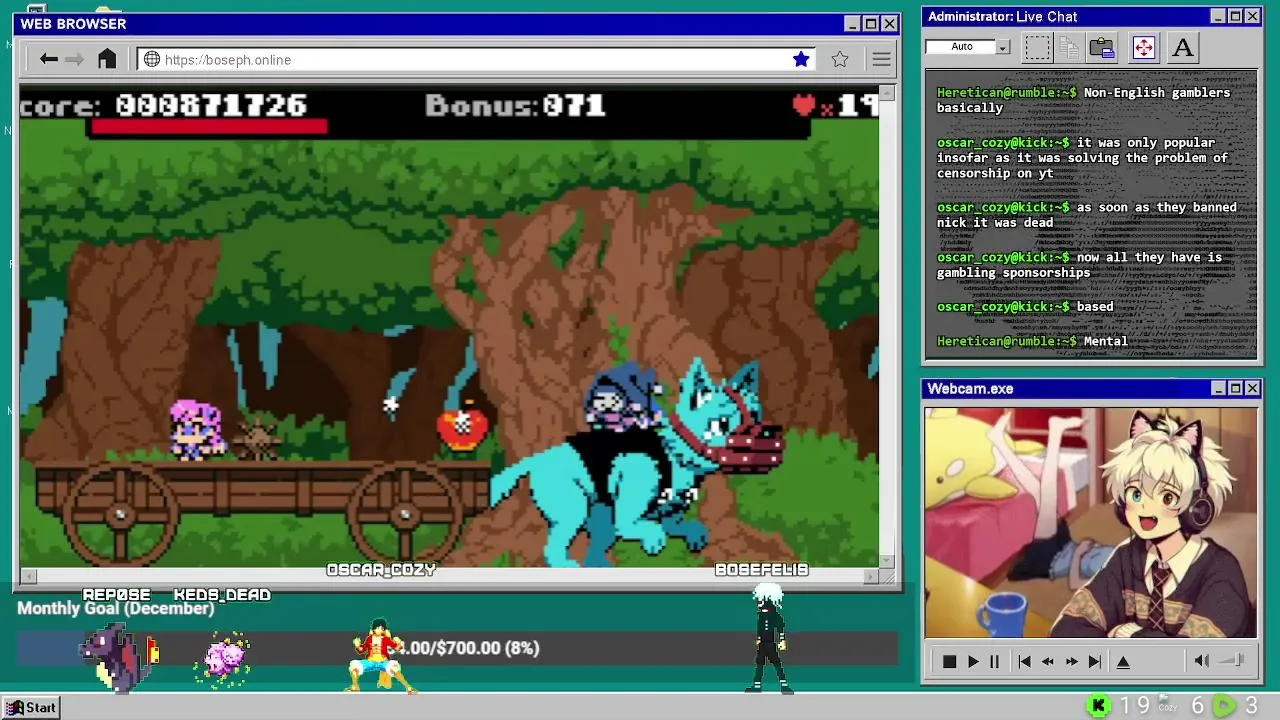1280x720 pixels.
Task: Select the red four-arrow move tool
Action: (1144, 47)
